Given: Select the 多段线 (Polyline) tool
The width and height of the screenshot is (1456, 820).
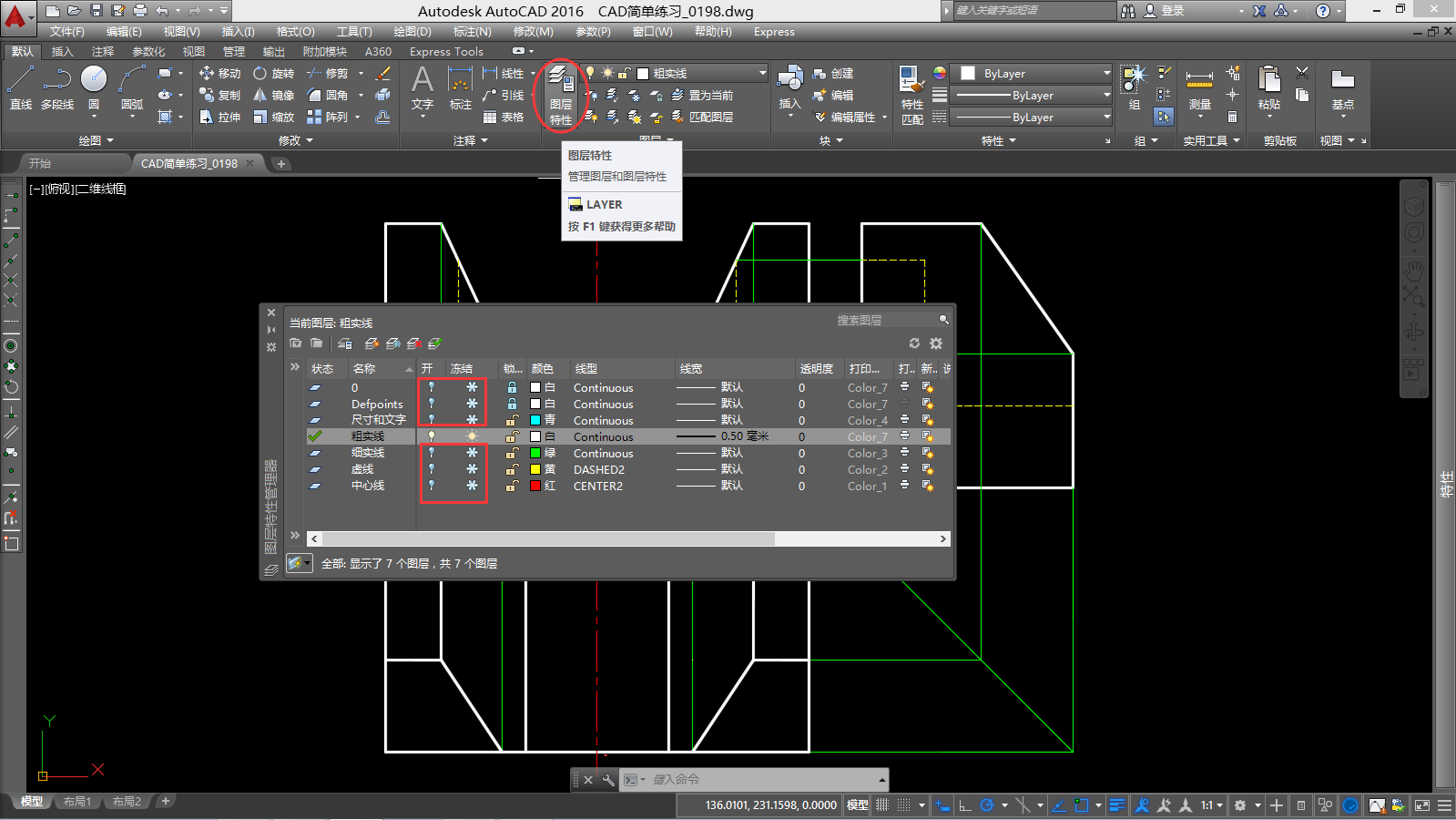Looking at the screenshot, I should 56,88.
